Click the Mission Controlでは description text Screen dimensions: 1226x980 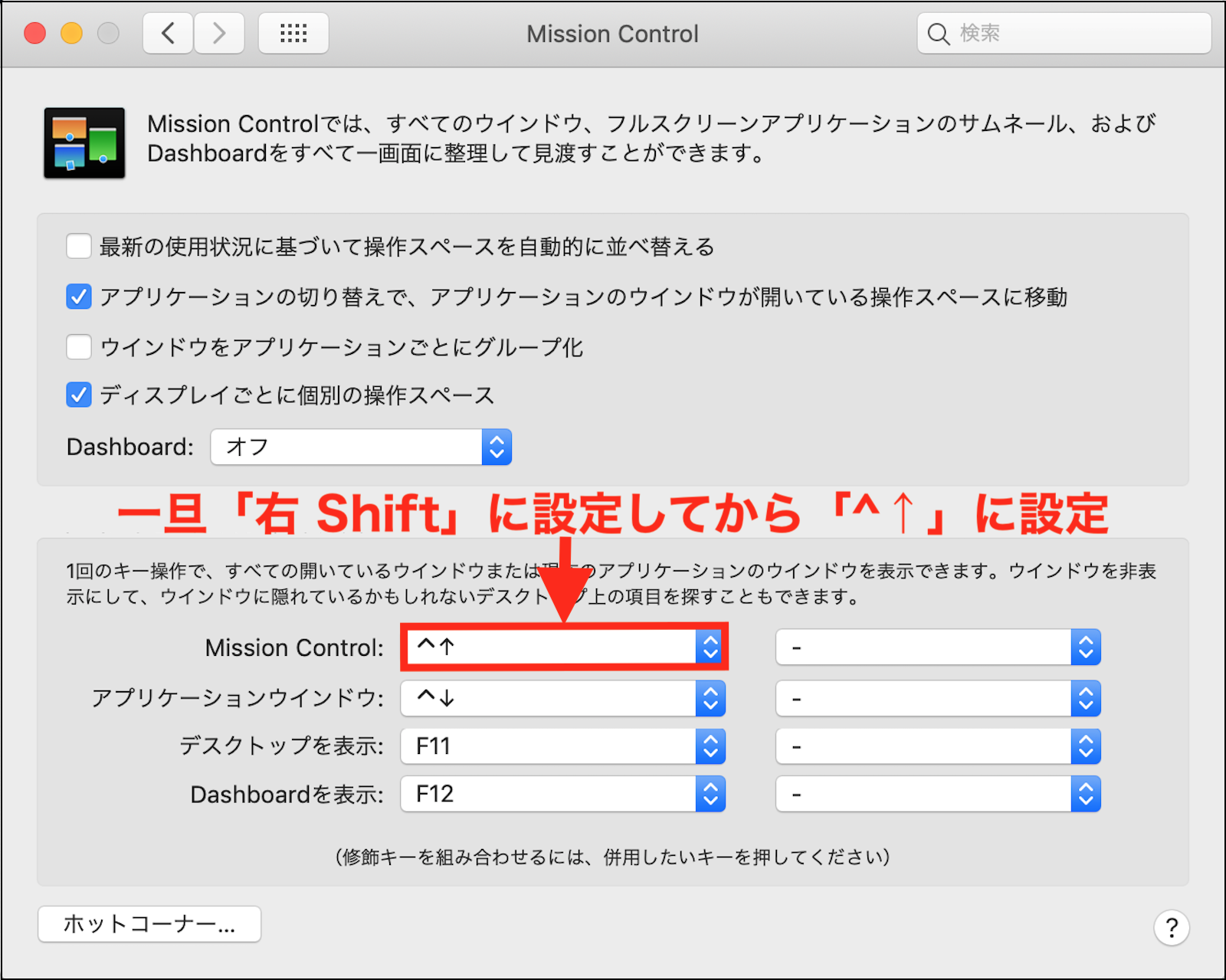pyautogui.click(x=651, y=139)
